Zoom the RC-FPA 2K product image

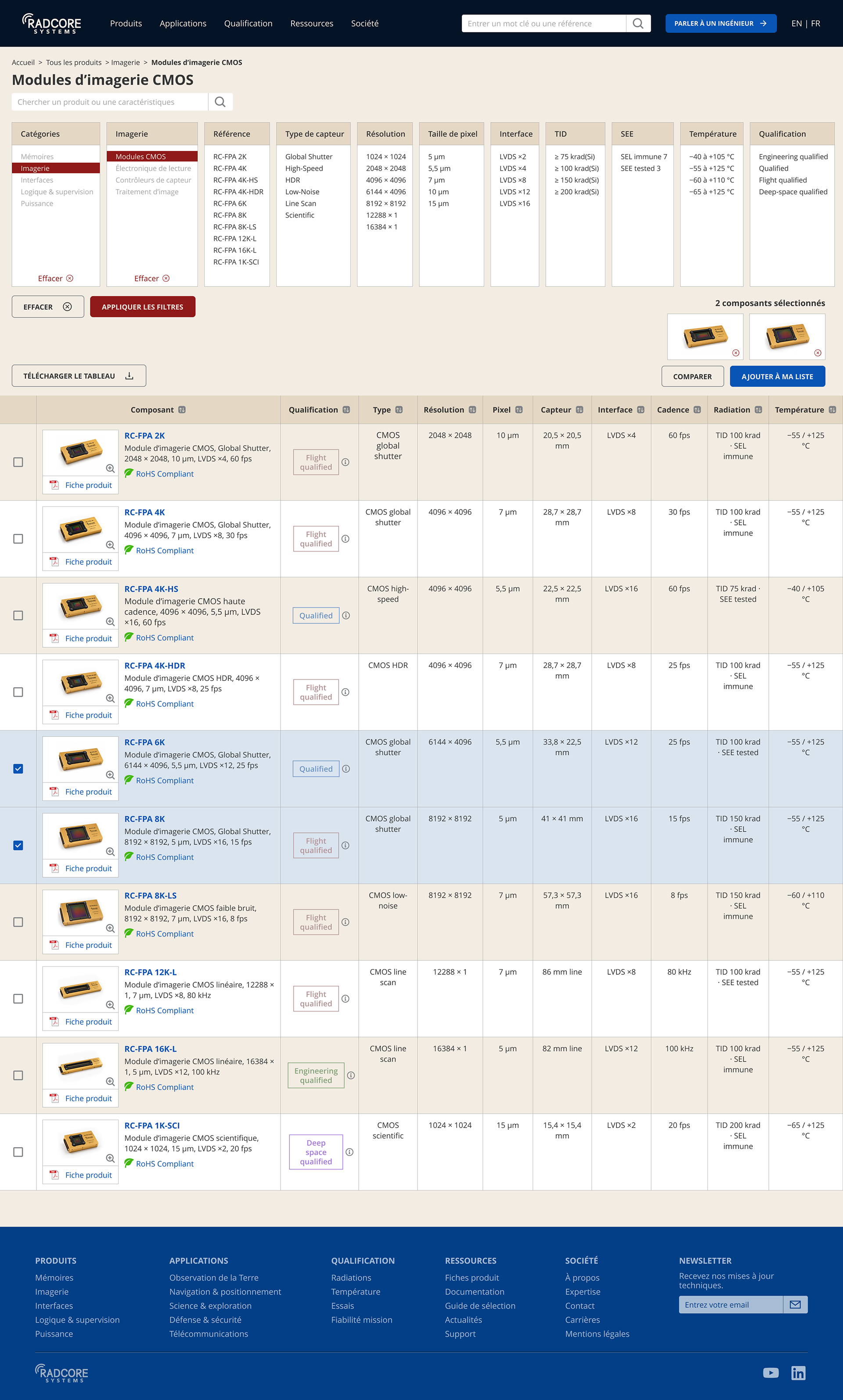click(110, 468)
